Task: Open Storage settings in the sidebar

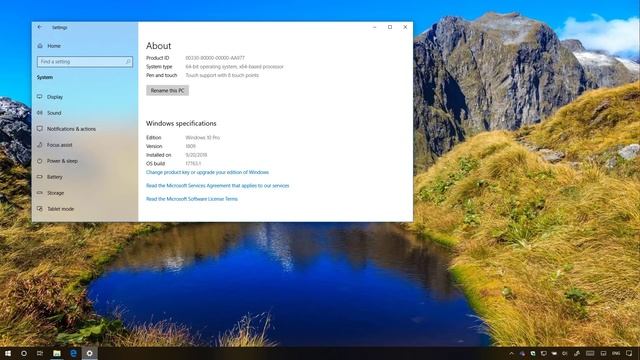Action: point(51,193)
